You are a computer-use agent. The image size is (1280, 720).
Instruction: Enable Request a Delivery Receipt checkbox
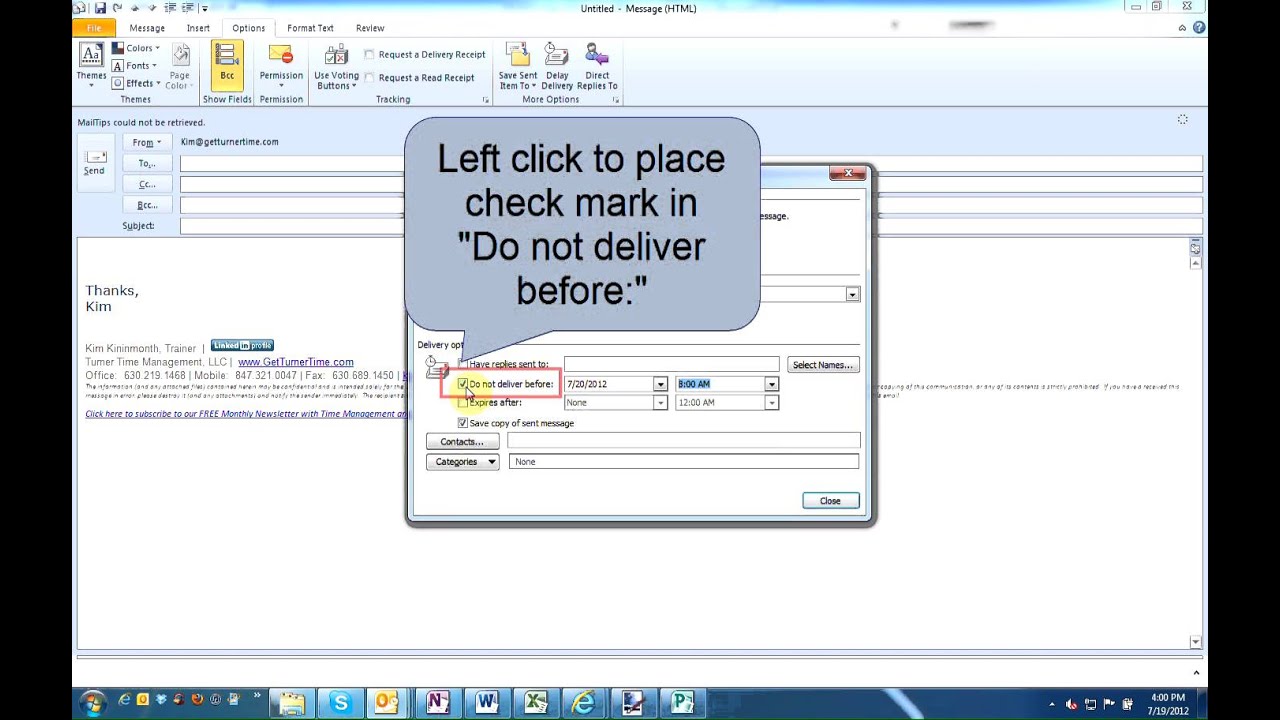(369, 55)
